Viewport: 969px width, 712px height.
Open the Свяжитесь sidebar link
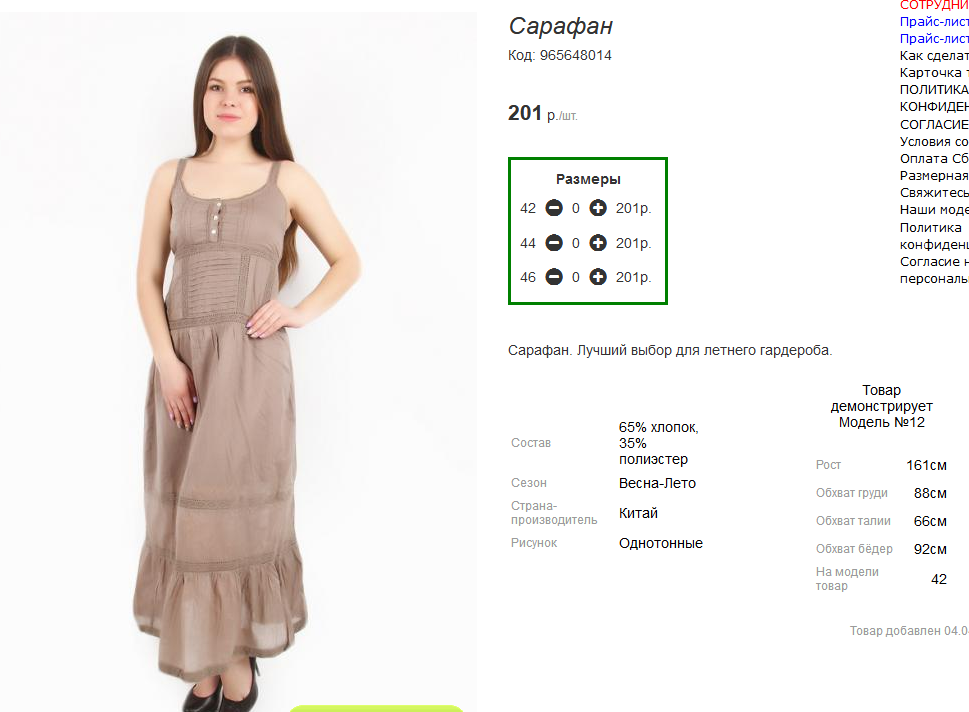[934, 193]
